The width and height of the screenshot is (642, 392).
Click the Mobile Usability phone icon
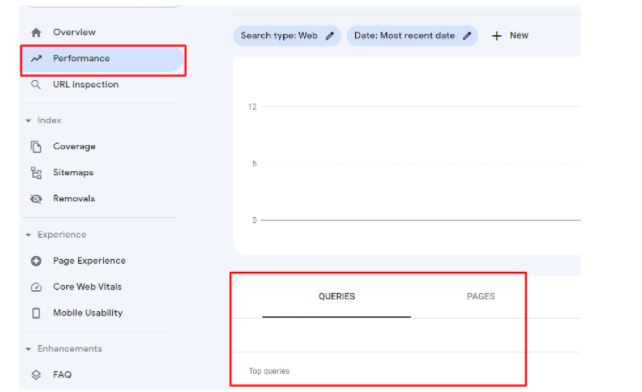point(36,313)
